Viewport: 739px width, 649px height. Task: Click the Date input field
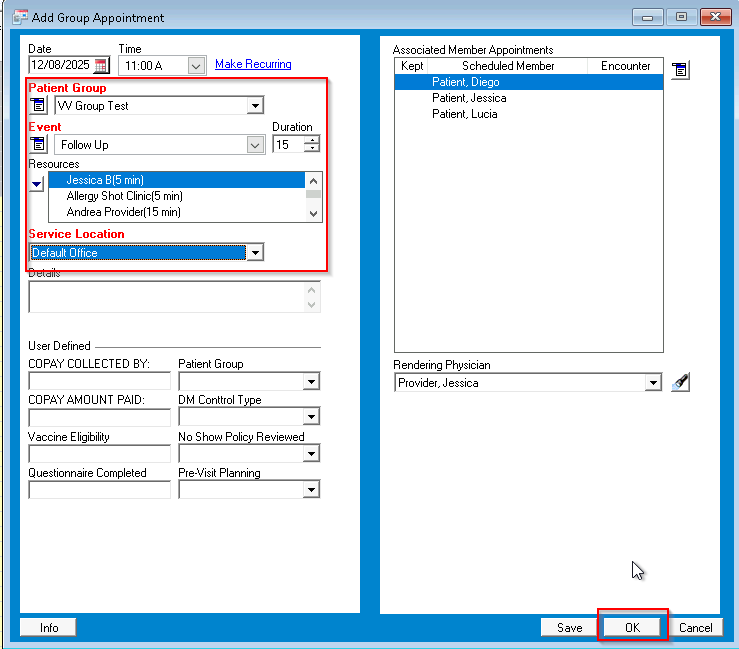tap(61, 65)
